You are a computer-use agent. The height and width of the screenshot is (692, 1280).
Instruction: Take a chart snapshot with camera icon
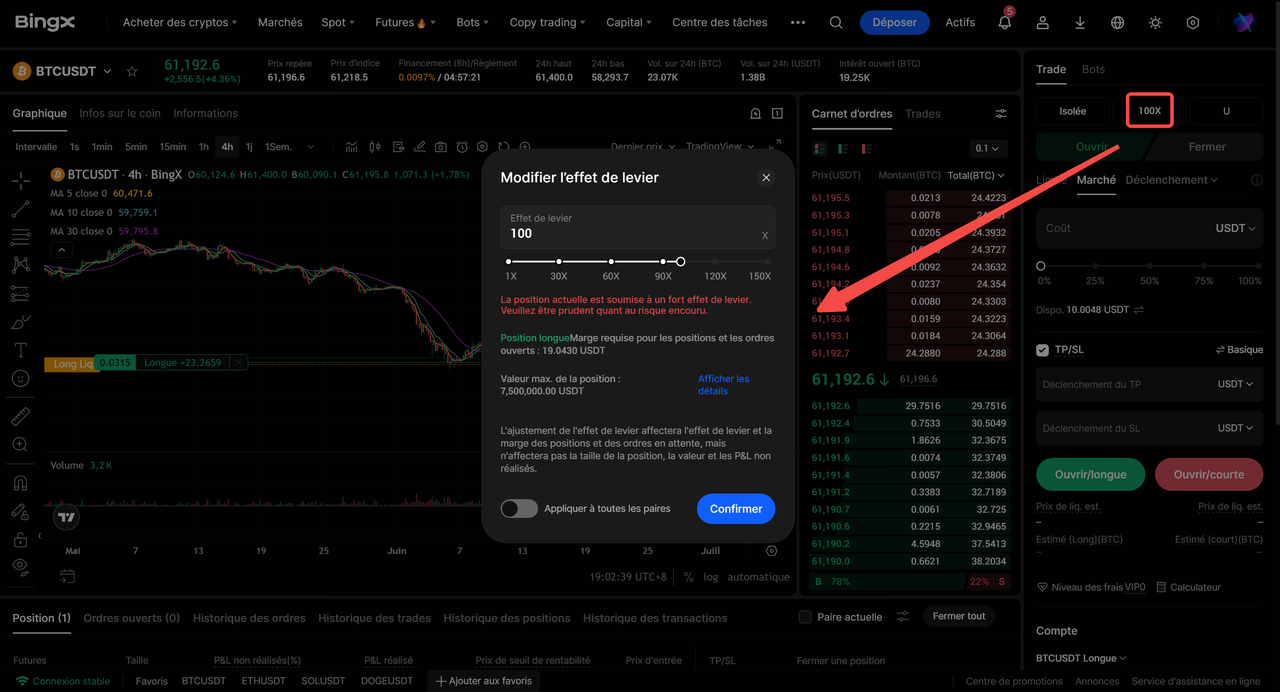tap(441, 147)
